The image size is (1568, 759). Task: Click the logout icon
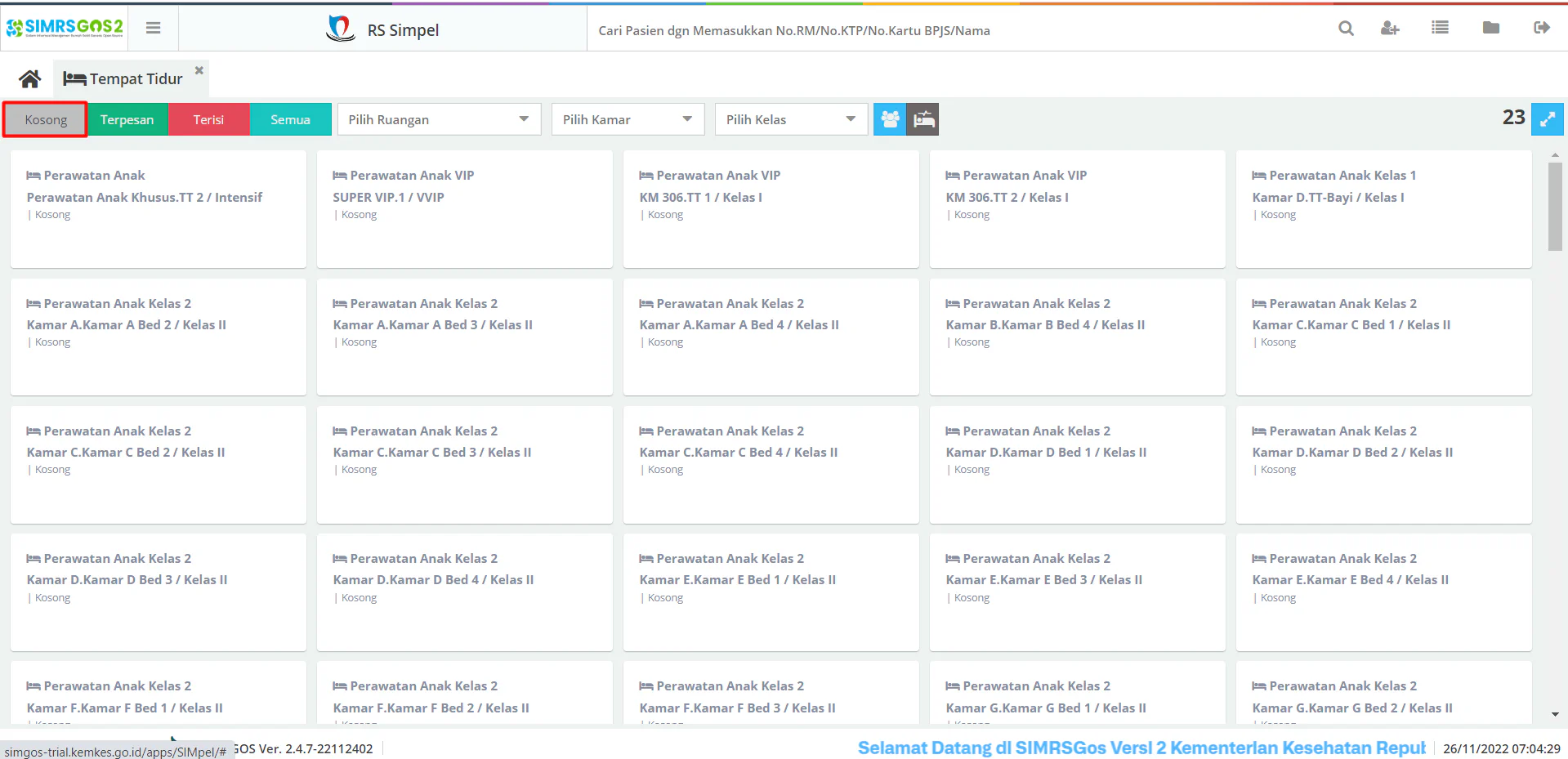pyautogui.click(x=1542, y=28)
